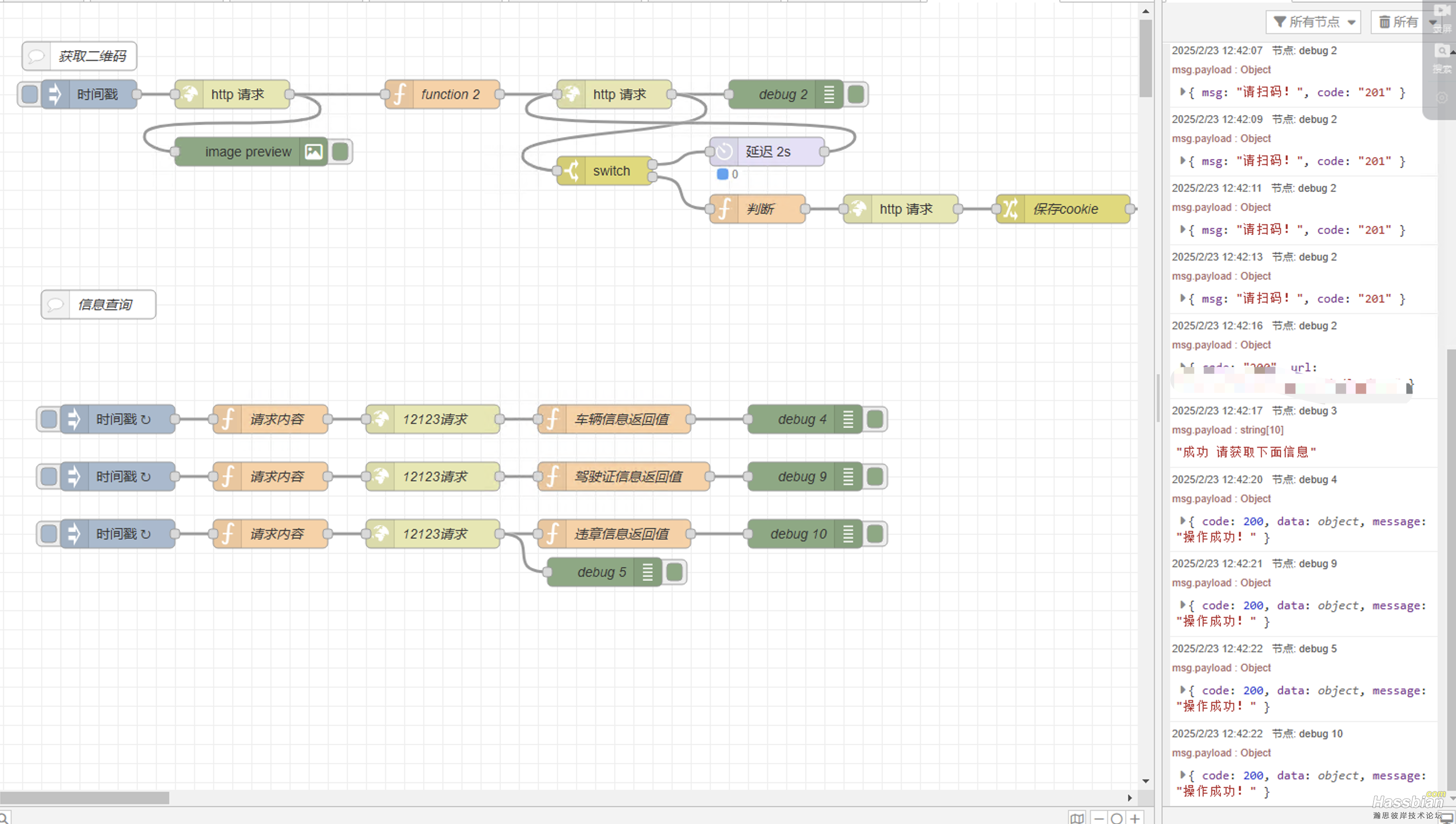Open the 所有节点 filter dropdown
This screenshot has width=1456, height=824.
pos(1314,22)
